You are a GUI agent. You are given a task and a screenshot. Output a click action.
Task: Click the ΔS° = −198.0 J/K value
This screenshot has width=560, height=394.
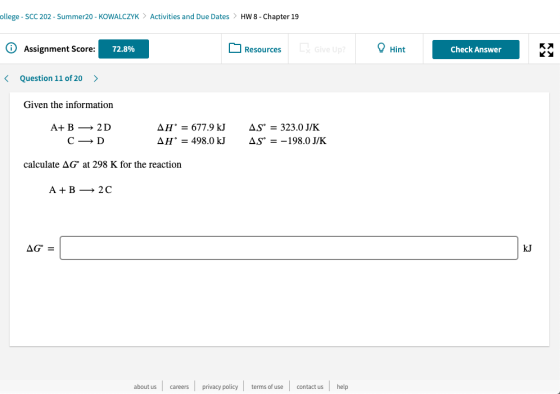coord(288,141)
